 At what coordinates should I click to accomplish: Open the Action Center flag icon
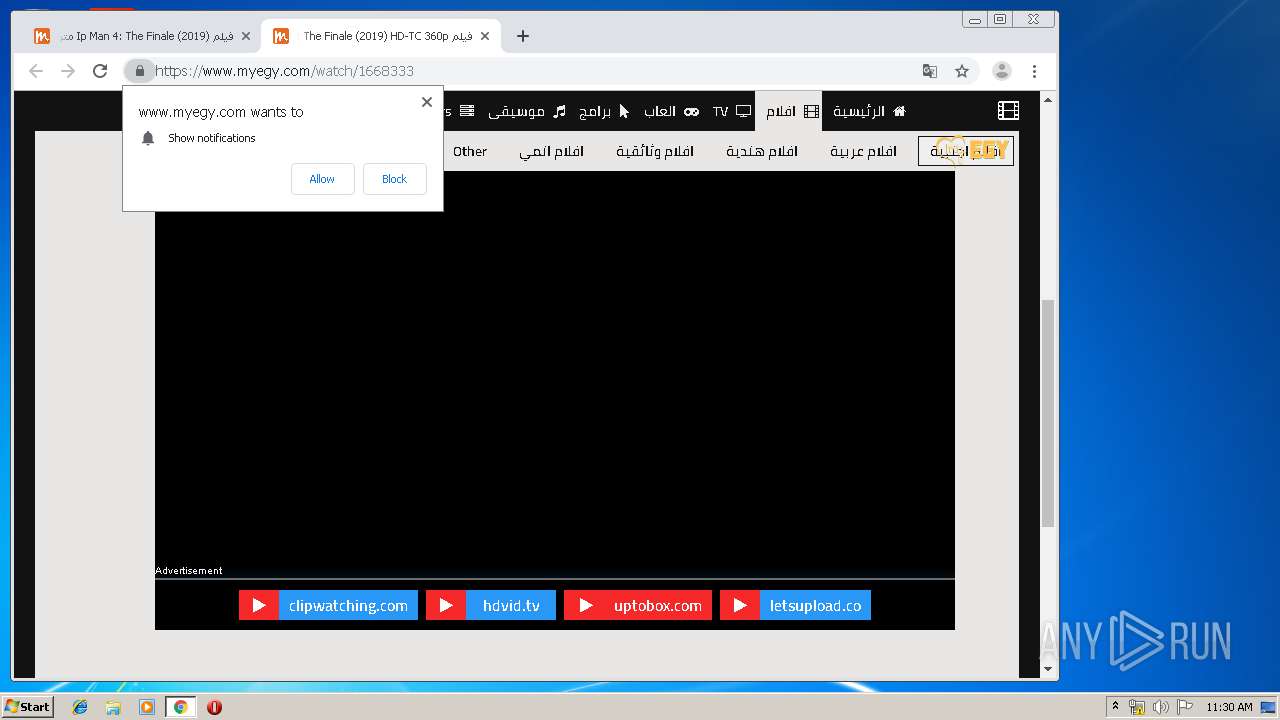click(x=1184, y=707)
